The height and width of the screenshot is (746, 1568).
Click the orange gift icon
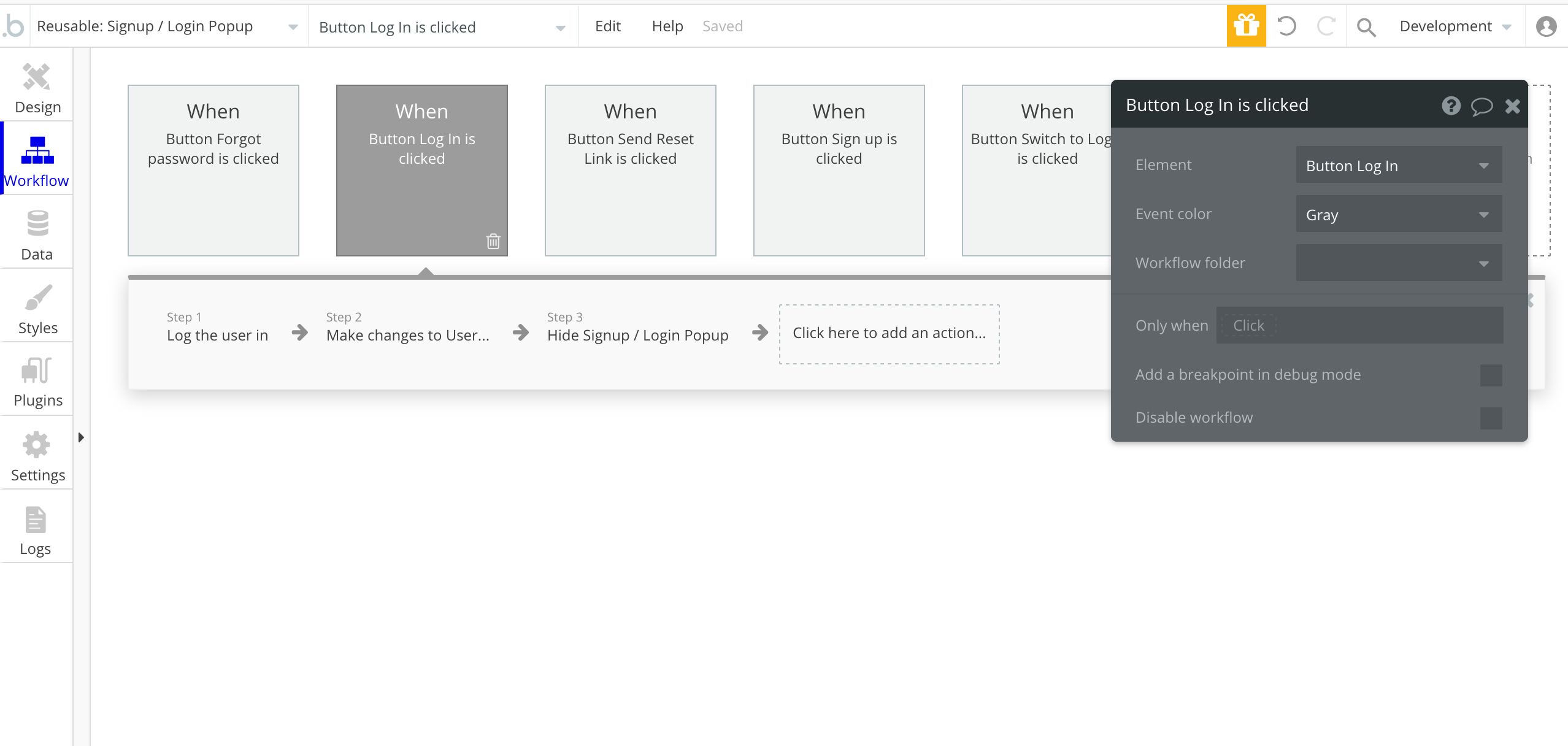[1246, 26]
